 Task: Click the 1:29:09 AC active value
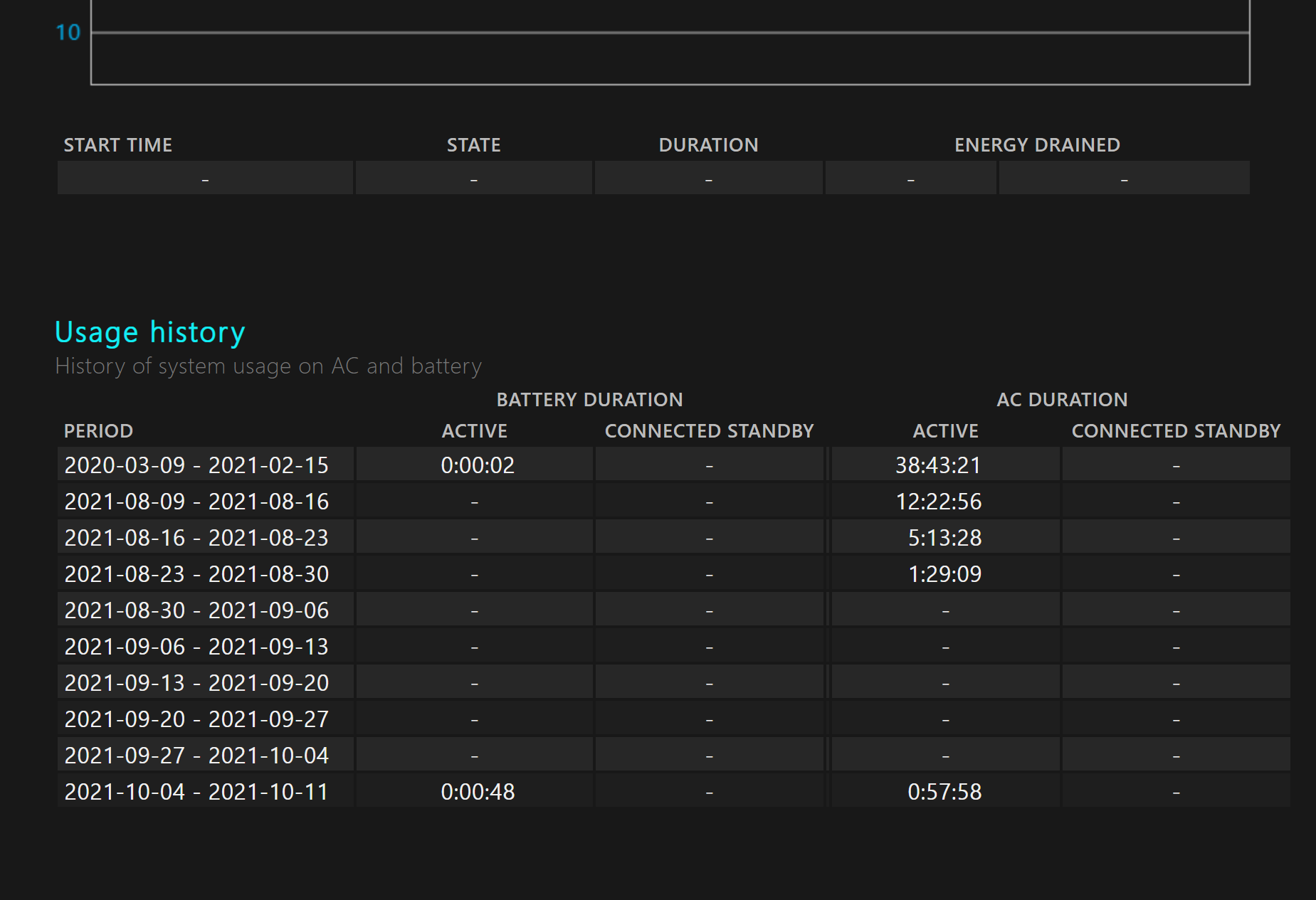coord(944,574)
